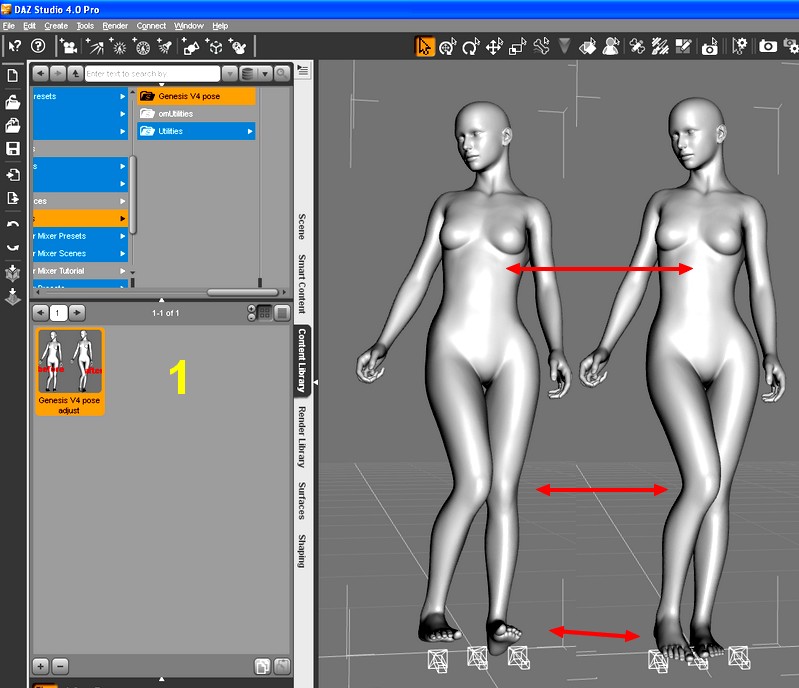This screenshot has height=688, width=799.
Task: Open tool settings gear icon
Action: [739, 46]
